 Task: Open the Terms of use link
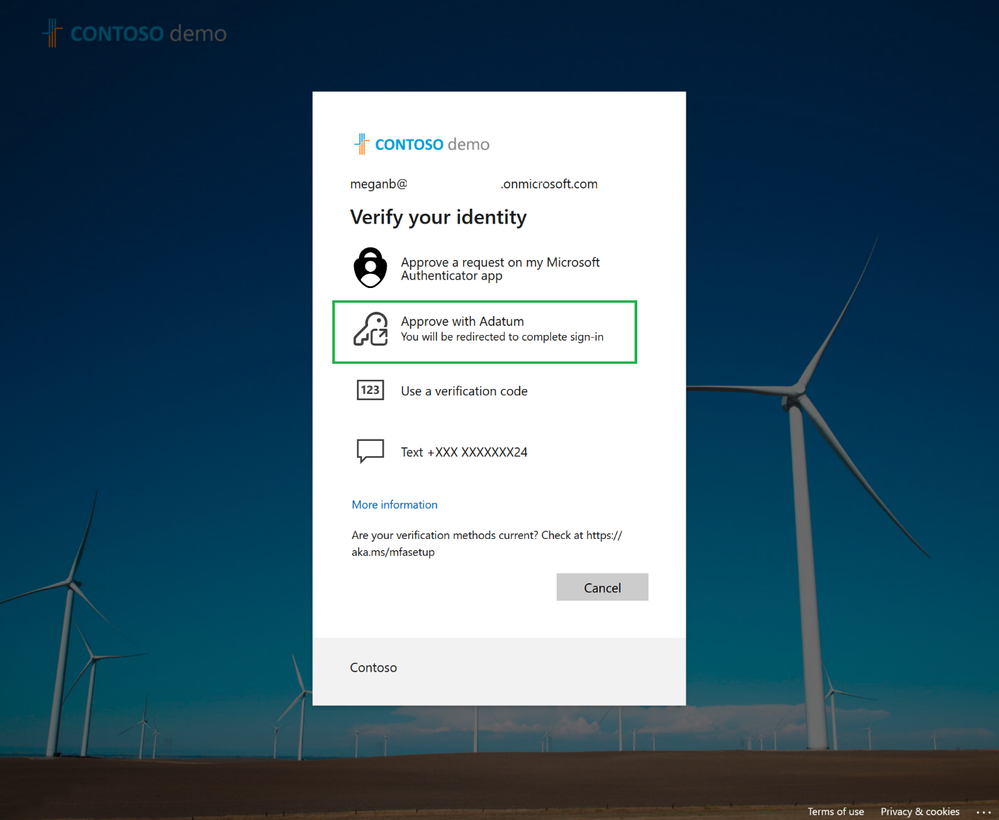coord(835,811)
